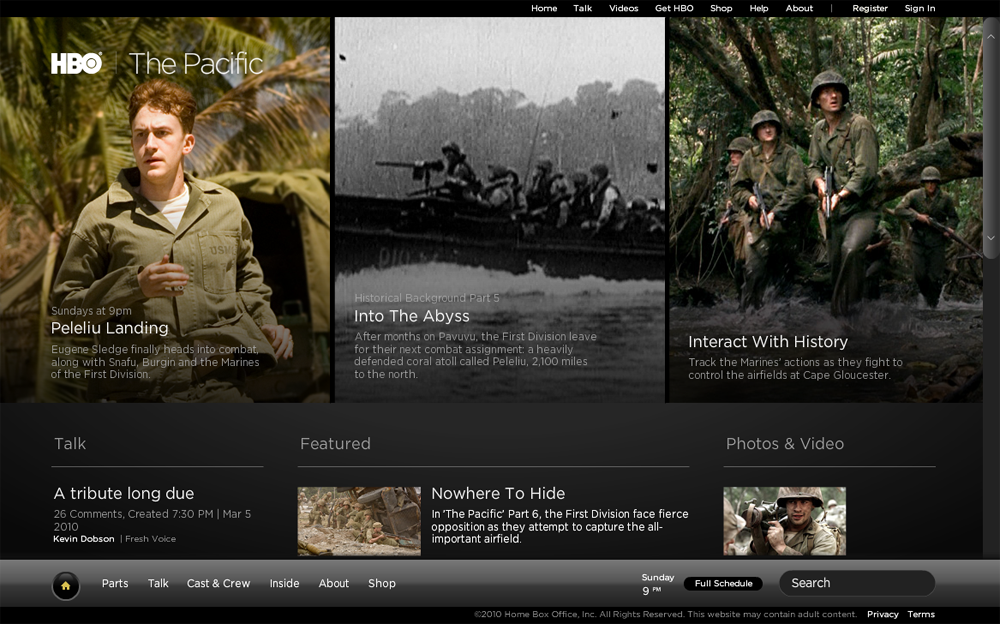
Task: Click the Photos & Video heading
Action: [x=784, y=443]
